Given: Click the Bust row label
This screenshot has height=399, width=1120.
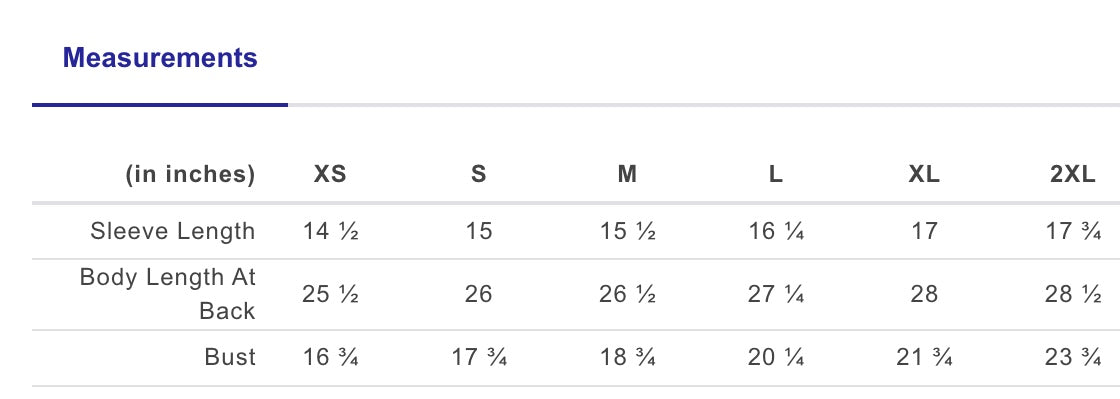Looking at the screenshot, I should 230,357.
